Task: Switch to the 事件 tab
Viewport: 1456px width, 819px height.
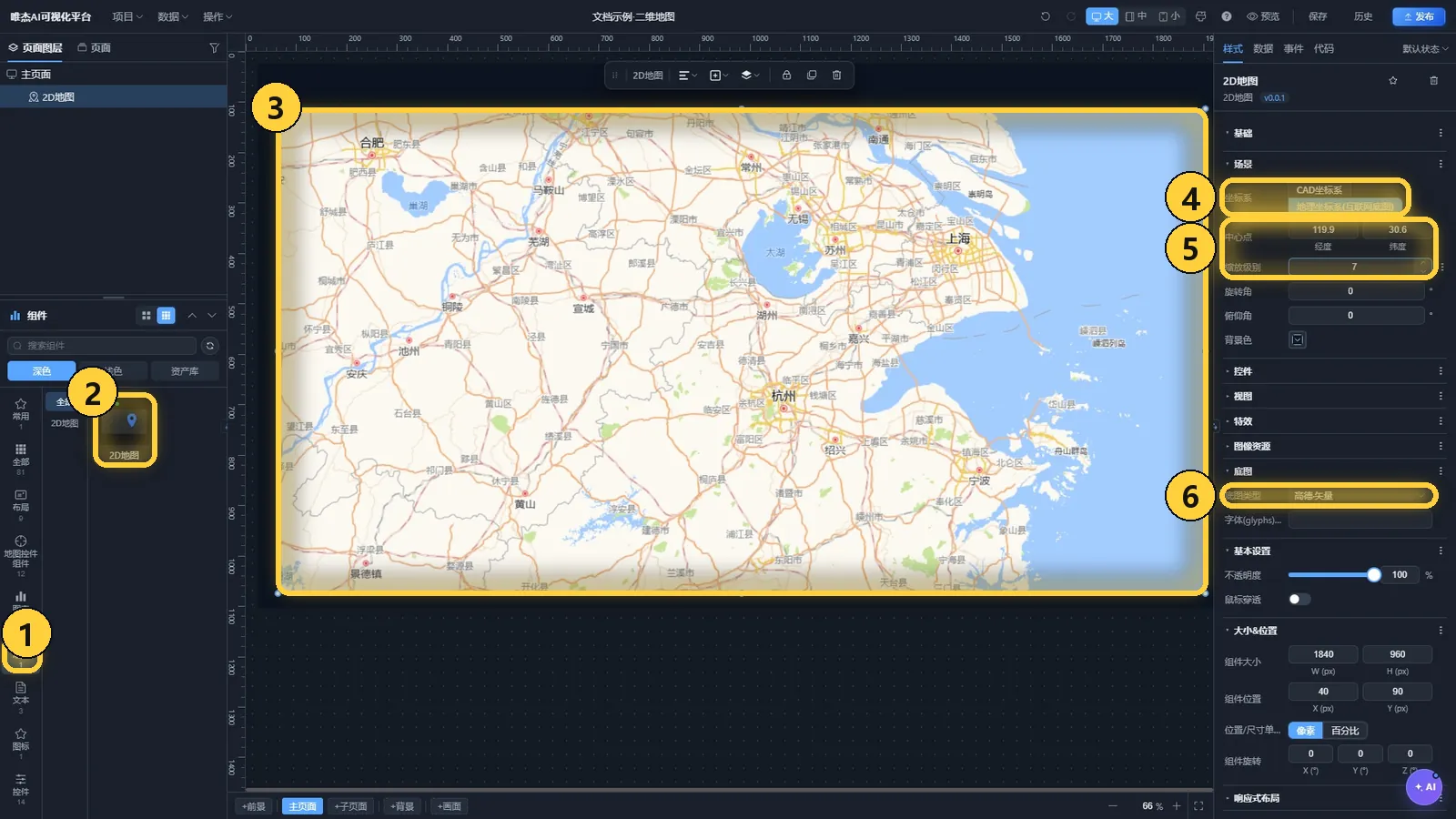Action: [x=1293, y=49]
